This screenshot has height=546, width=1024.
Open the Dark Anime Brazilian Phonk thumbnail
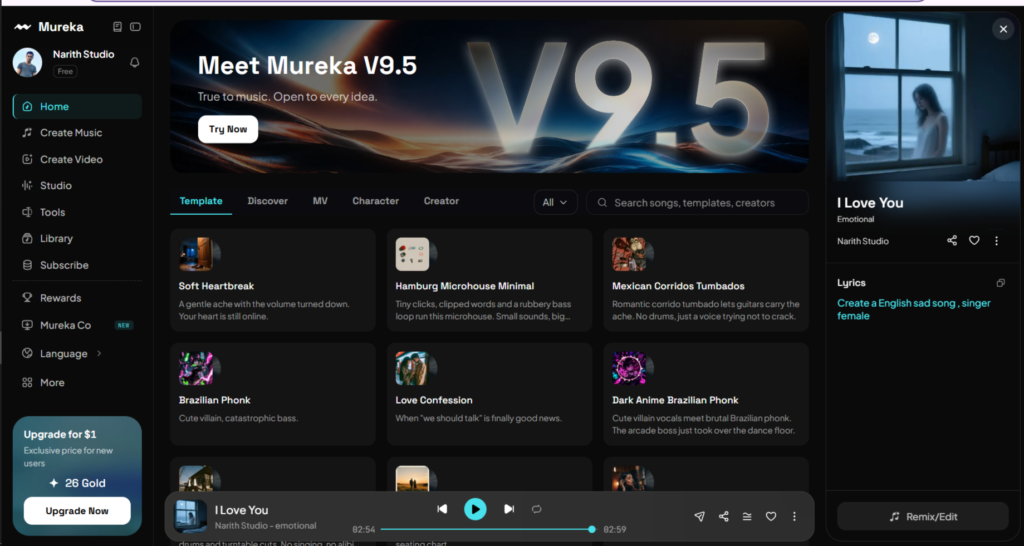pyautogui.click(x=630, y=368)
